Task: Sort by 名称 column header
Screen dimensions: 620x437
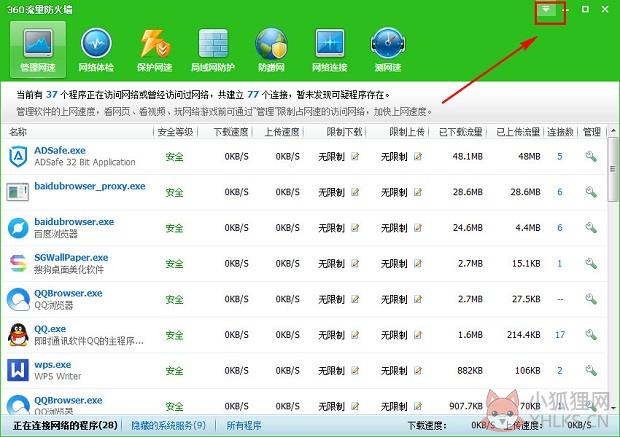Action: (x=18, y=132)
